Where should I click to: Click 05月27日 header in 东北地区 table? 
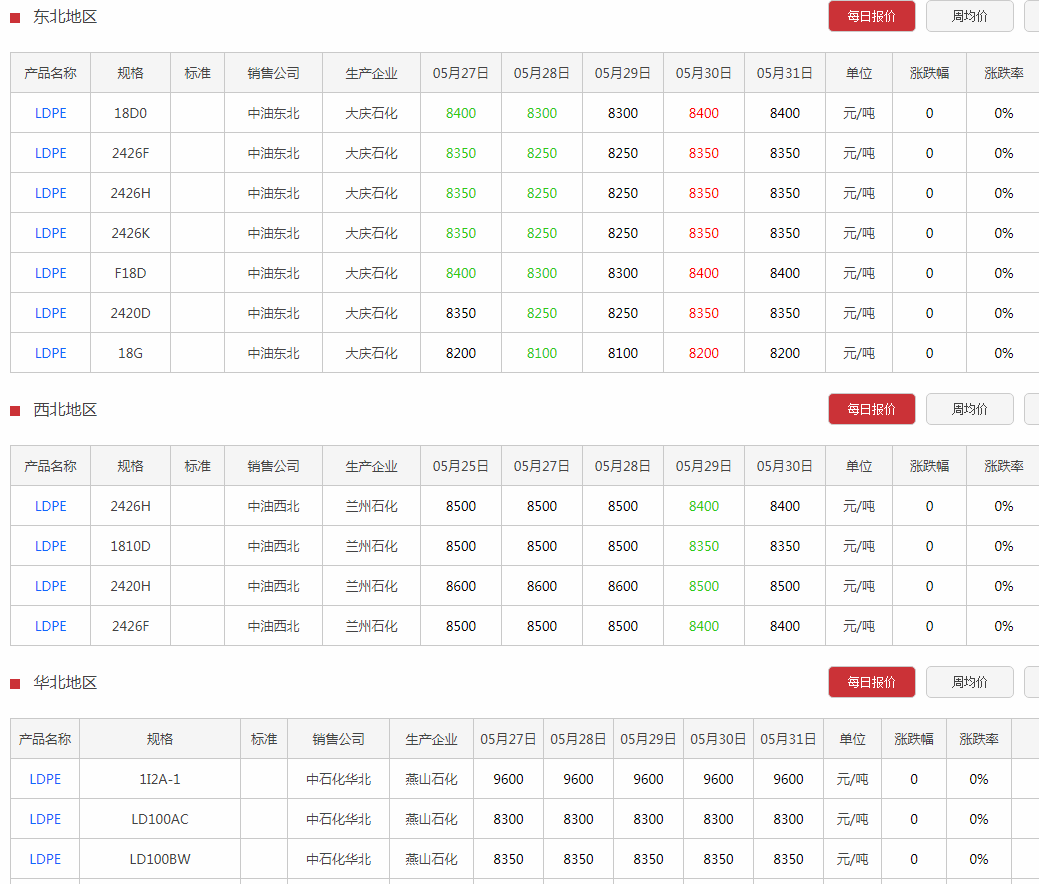(x=461, y=73)
